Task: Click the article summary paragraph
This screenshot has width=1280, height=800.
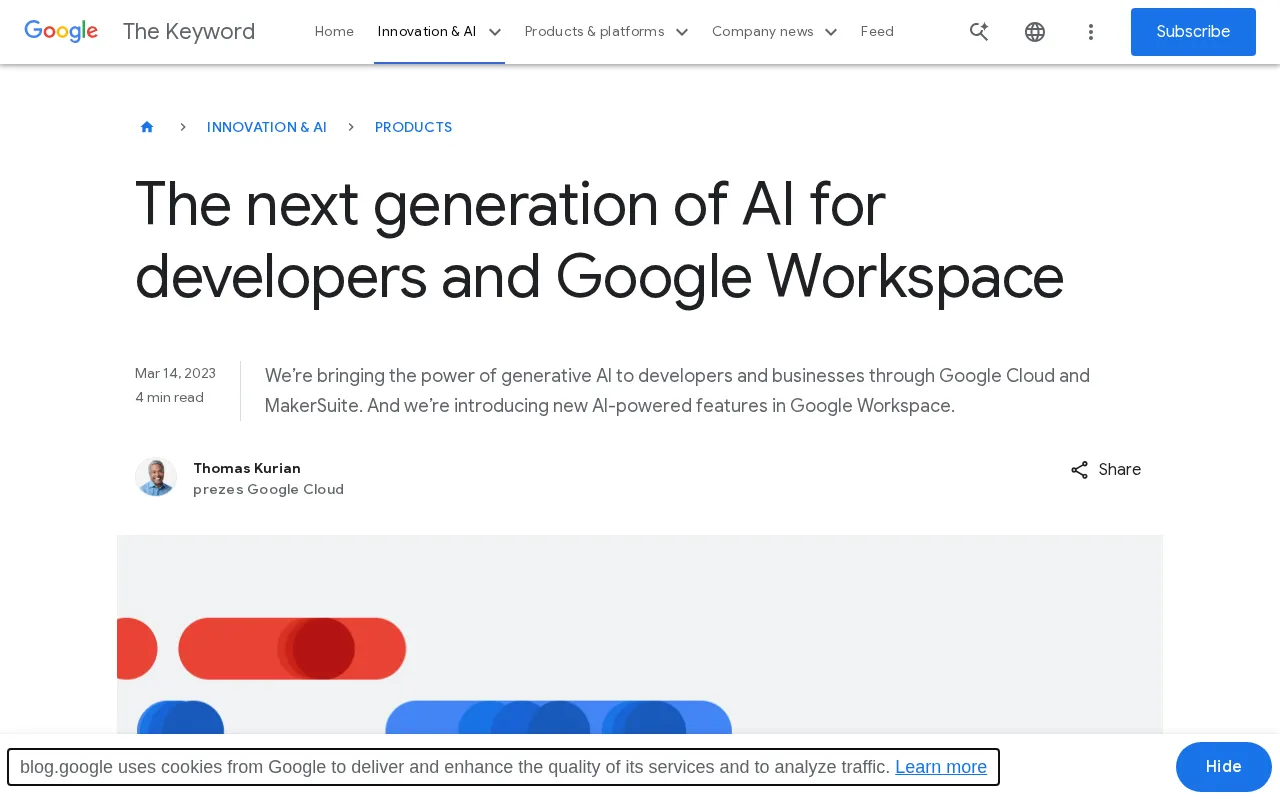Action: pyautogui.click(x=677, y=391)
